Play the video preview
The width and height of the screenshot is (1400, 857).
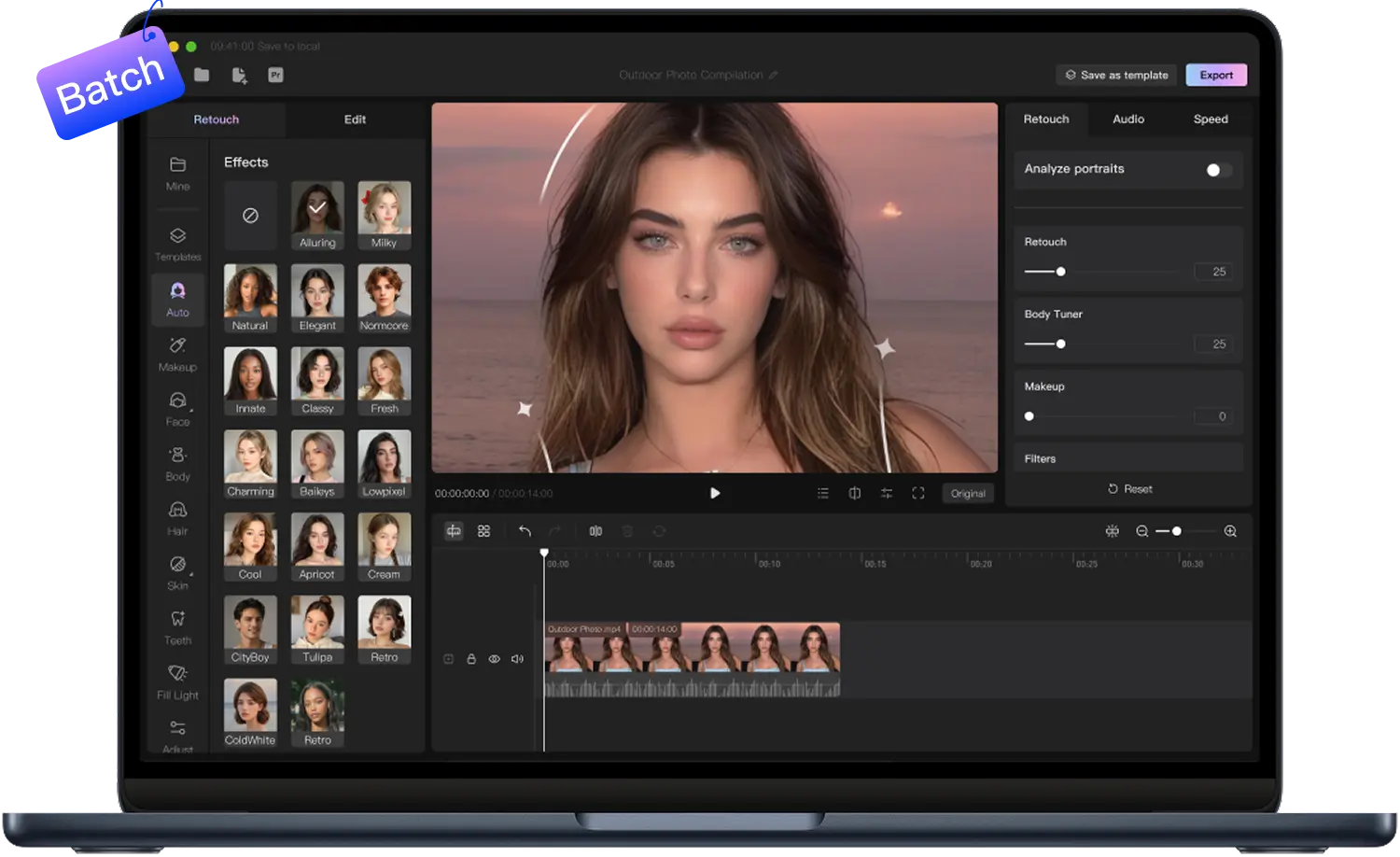[714, 493]
